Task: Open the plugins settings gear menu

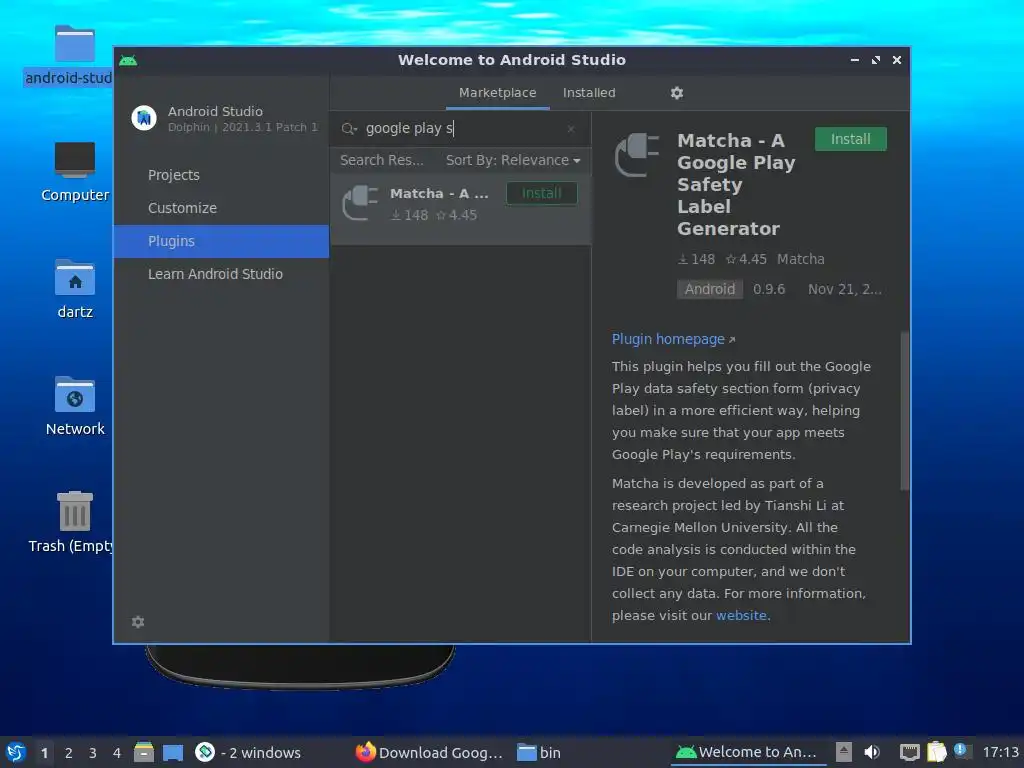Action: click(677, 93)
